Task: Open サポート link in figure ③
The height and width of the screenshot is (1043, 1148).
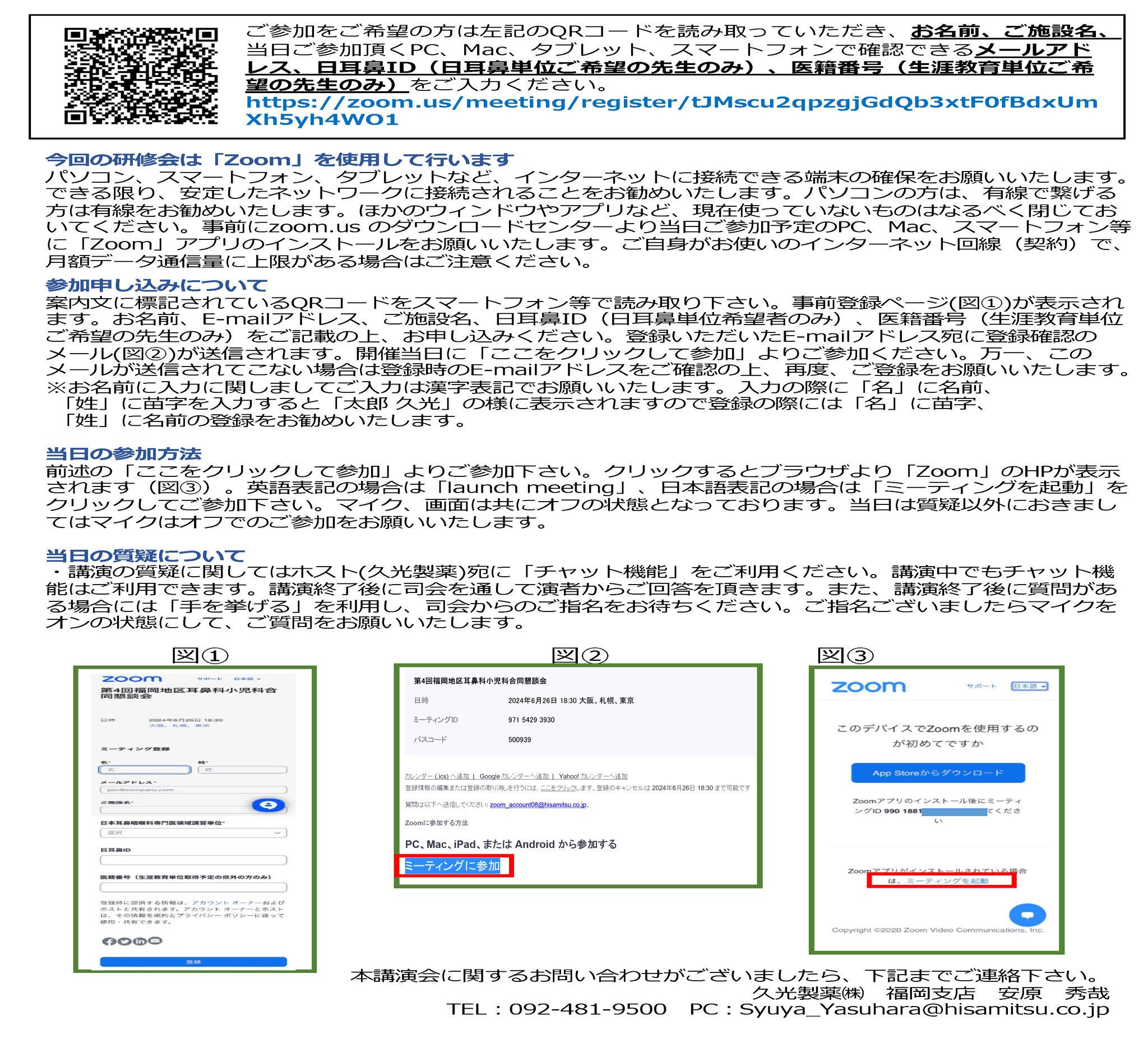Action: pos(981,687)
